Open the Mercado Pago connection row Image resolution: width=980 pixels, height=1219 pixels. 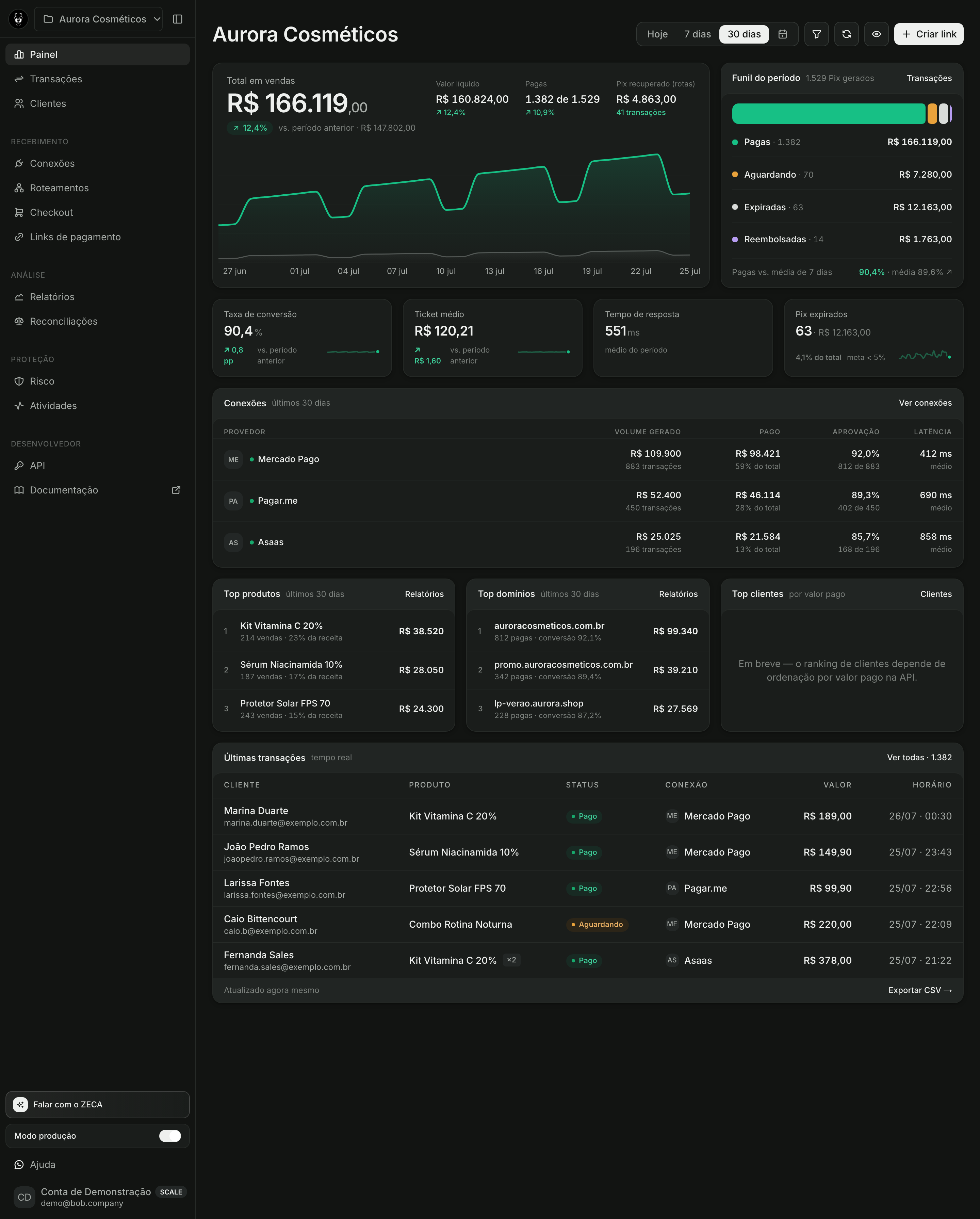tap(588, 460)
